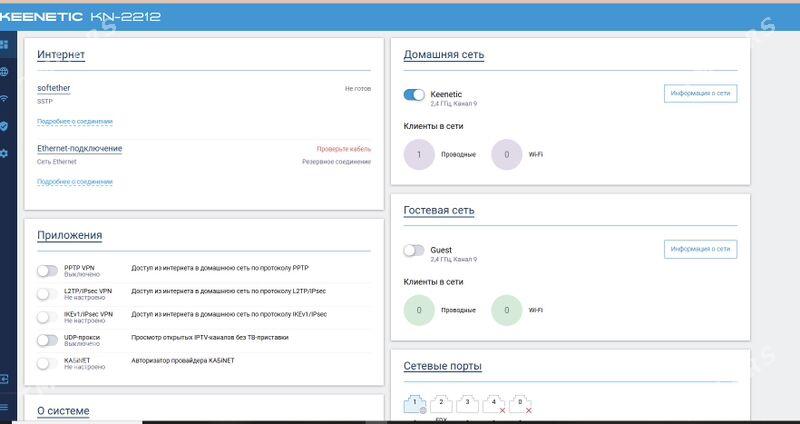This screenshot has height=424, width=800.
Task: Select network port 2 icon
Action: tap(441, 404)
